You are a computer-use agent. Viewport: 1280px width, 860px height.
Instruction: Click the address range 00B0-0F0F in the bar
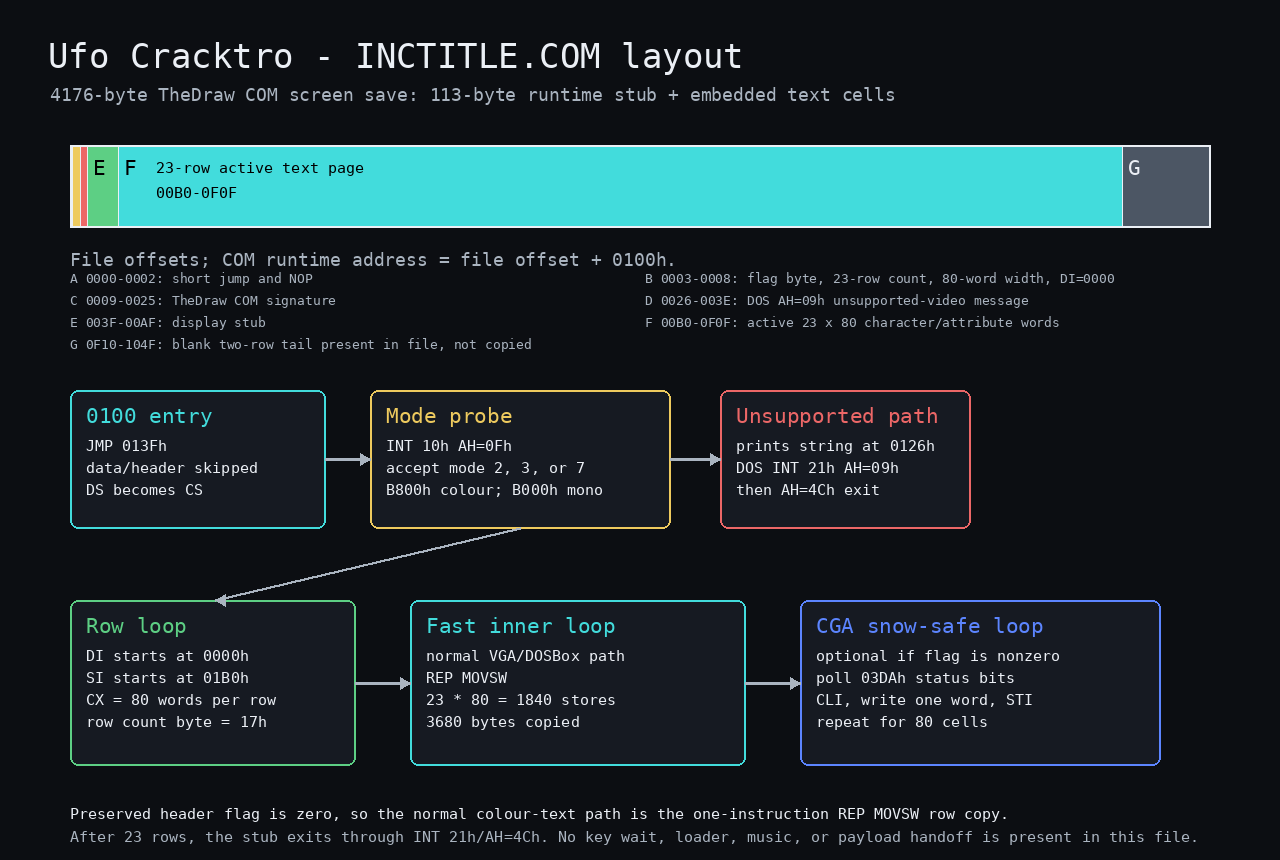196,193
